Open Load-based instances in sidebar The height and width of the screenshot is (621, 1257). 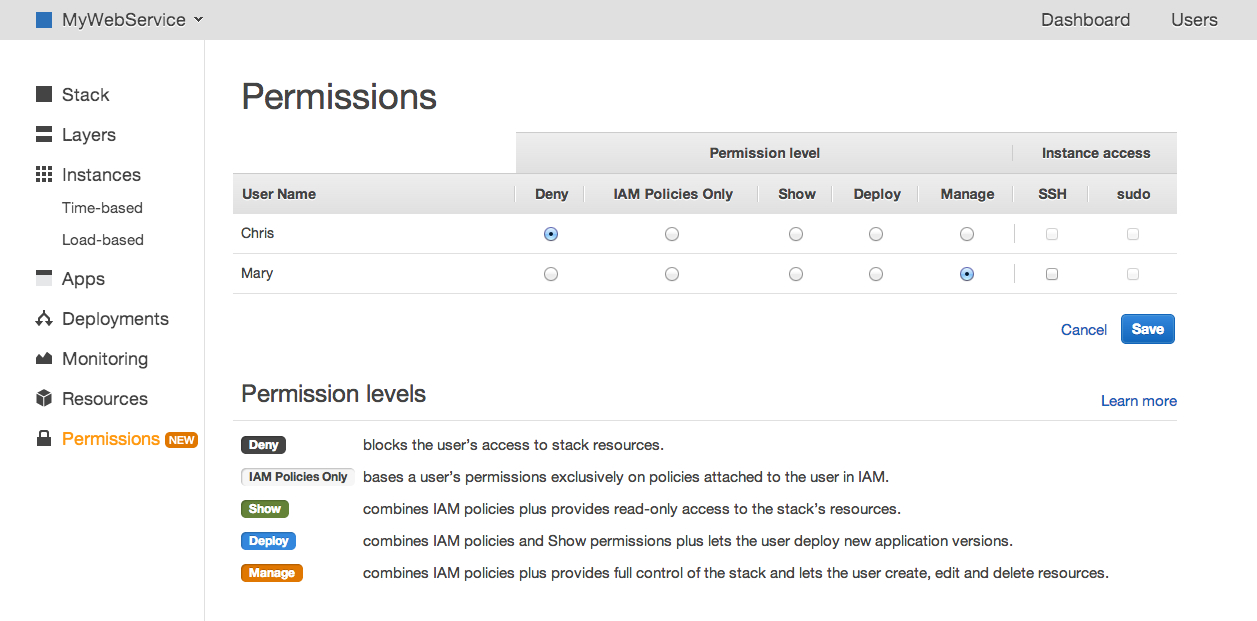[102, 240]
